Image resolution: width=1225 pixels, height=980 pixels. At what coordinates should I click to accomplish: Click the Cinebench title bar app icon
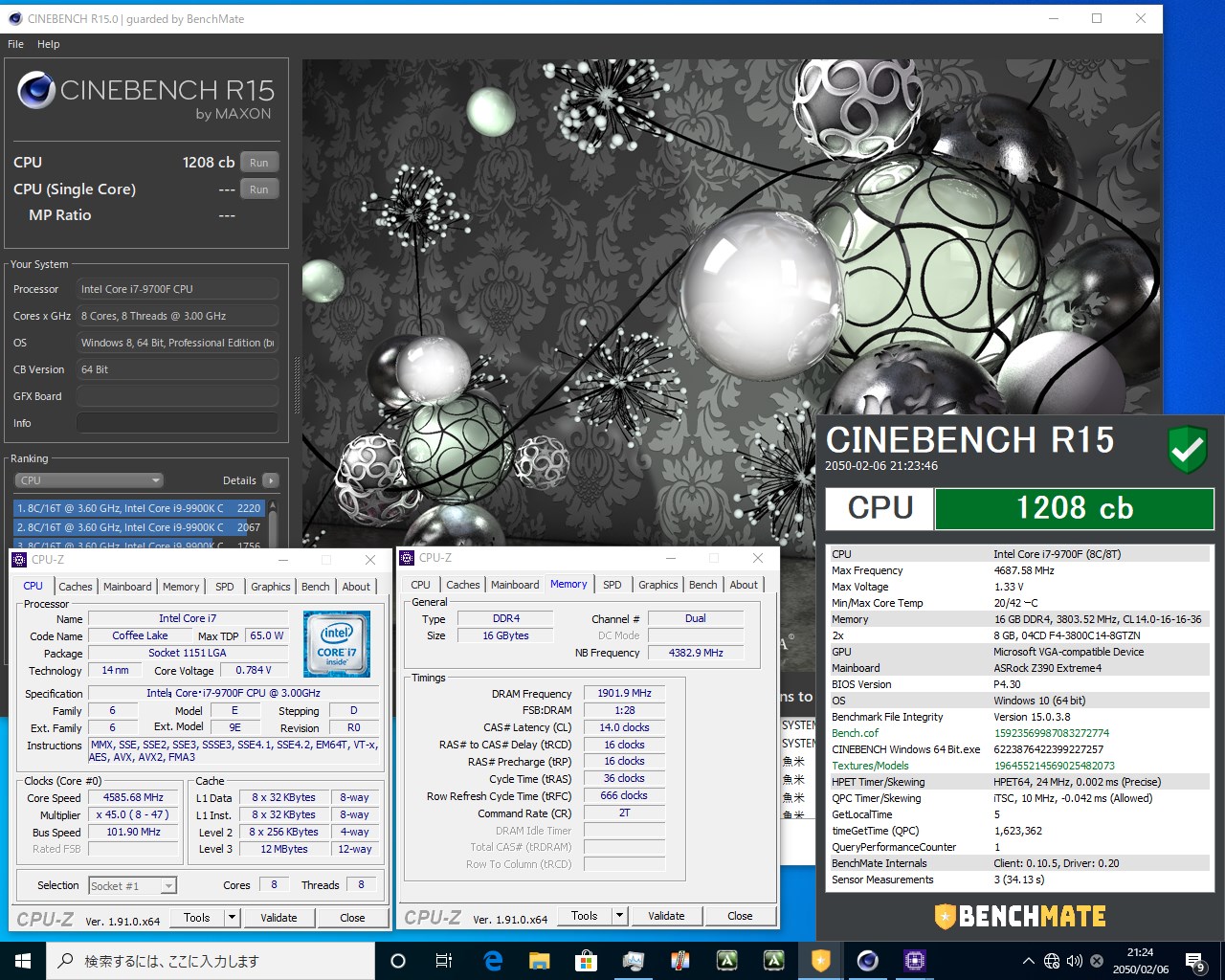tap(14, 18)
